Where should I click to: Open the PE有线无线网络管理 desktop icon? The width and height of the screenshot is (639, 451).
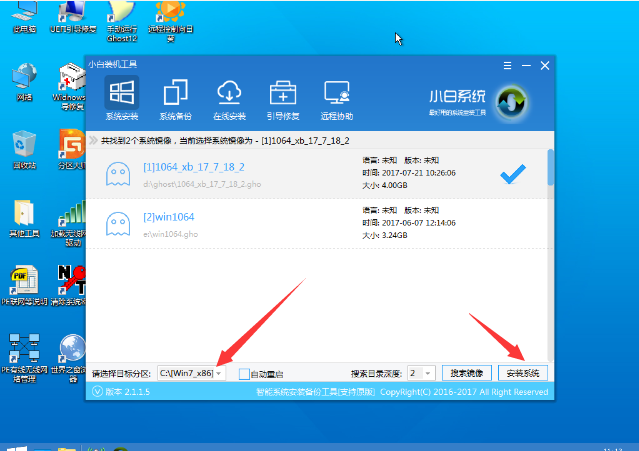coord(24,358)
